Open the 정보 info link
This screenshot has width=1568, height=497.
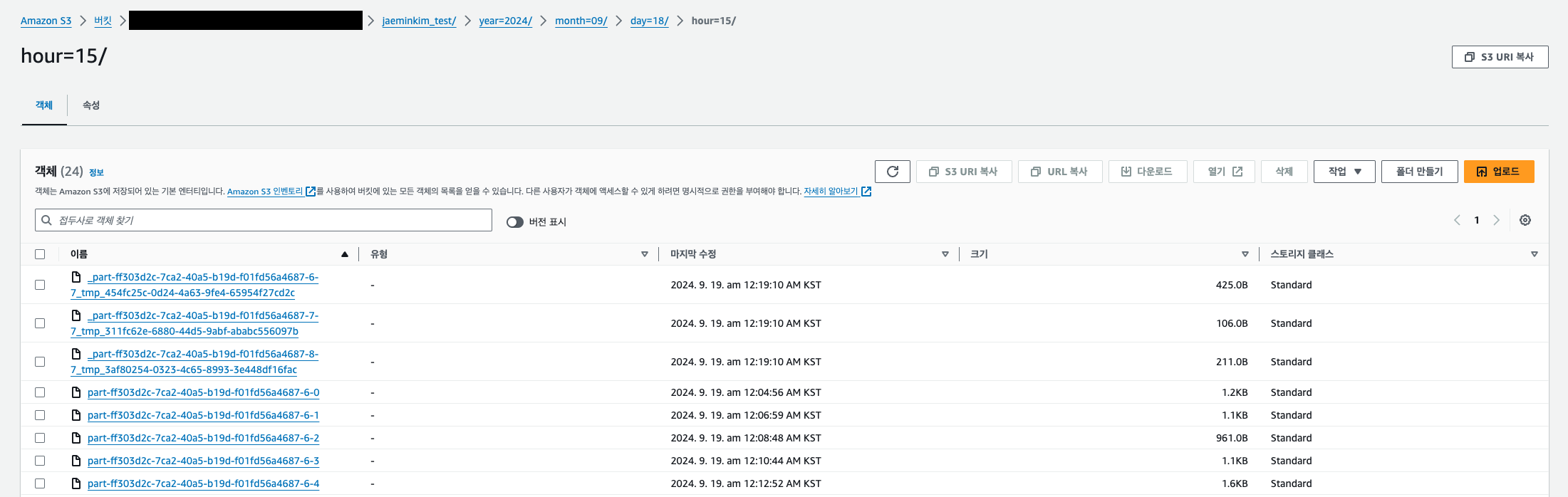96,172
